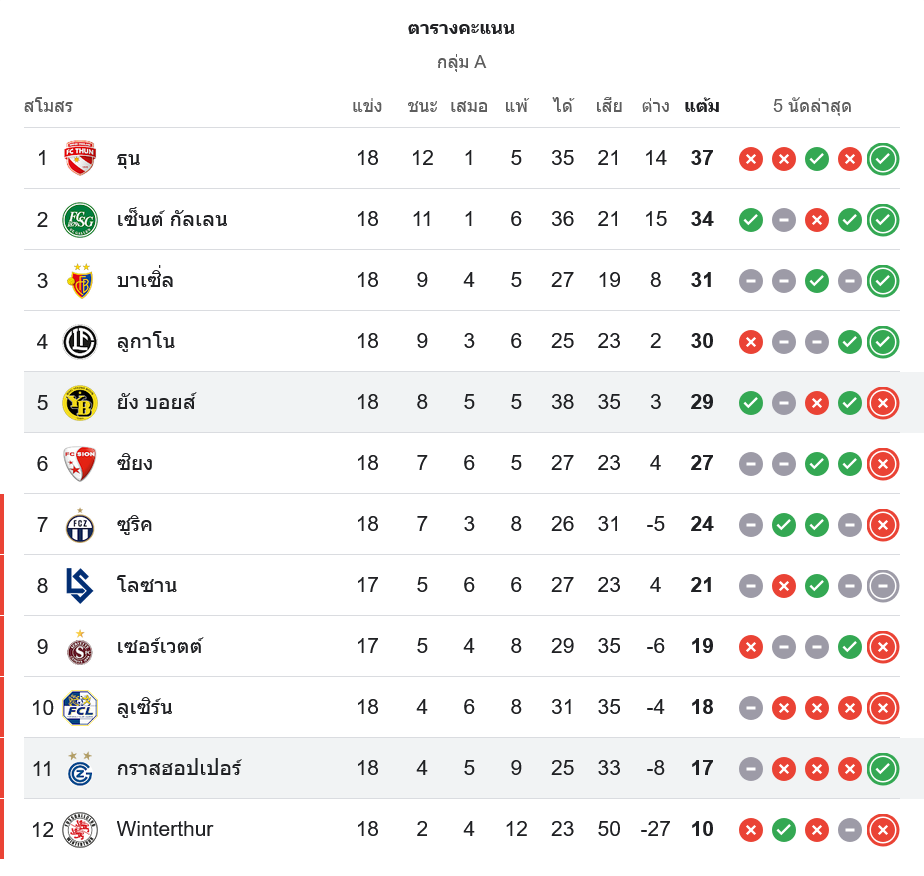Image resolution: width=924 pixels, height=876 pixels.
Task: Click the Grasshopper club logo
Action: click(x=80, y=769)
